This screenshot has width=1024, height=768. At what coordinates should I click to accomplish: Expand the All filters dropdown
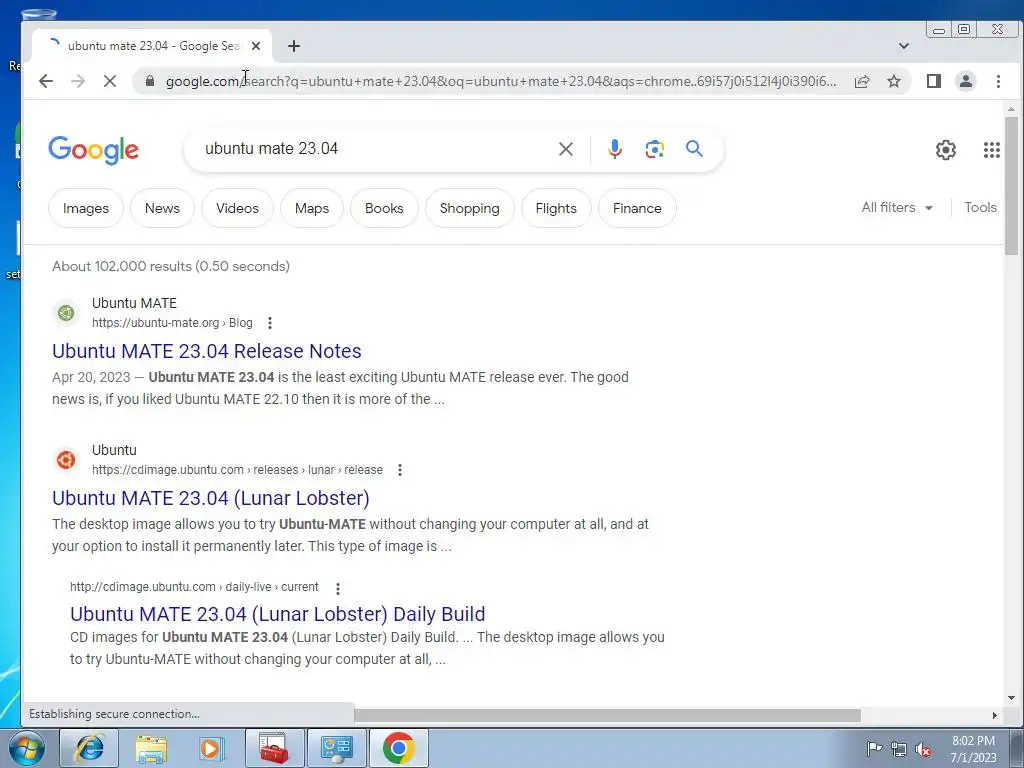[897, 208]
